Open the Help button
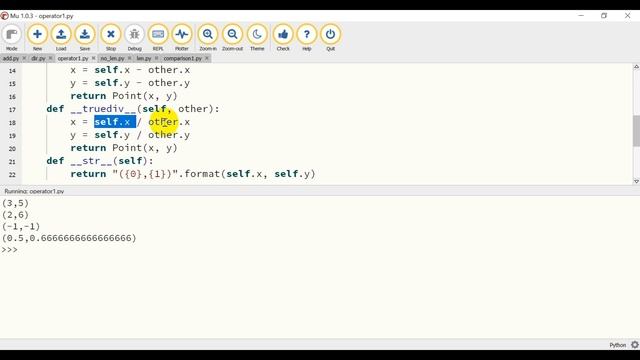 click(307, 37)
